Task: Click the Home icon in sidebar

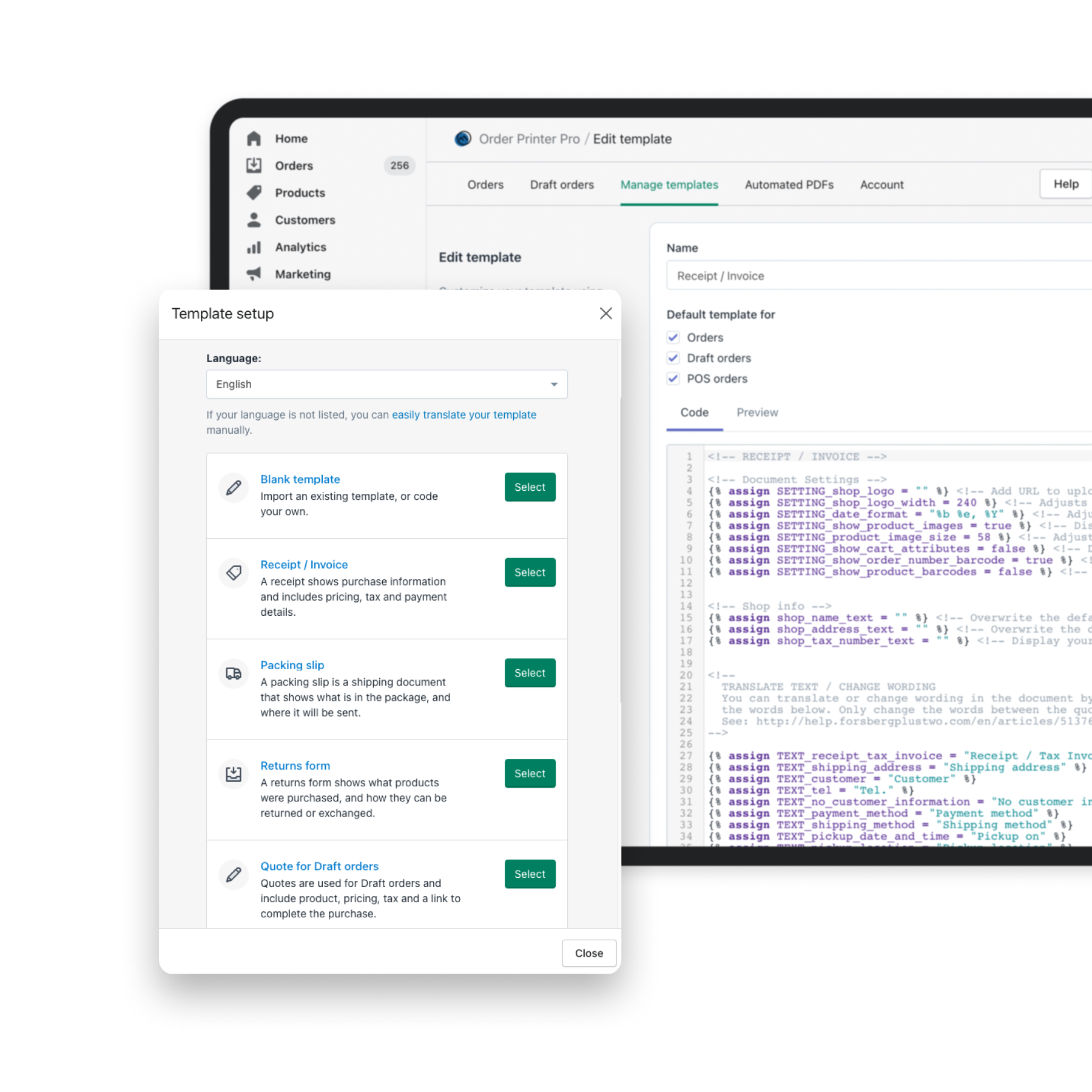Action: [x=254, y=139]
